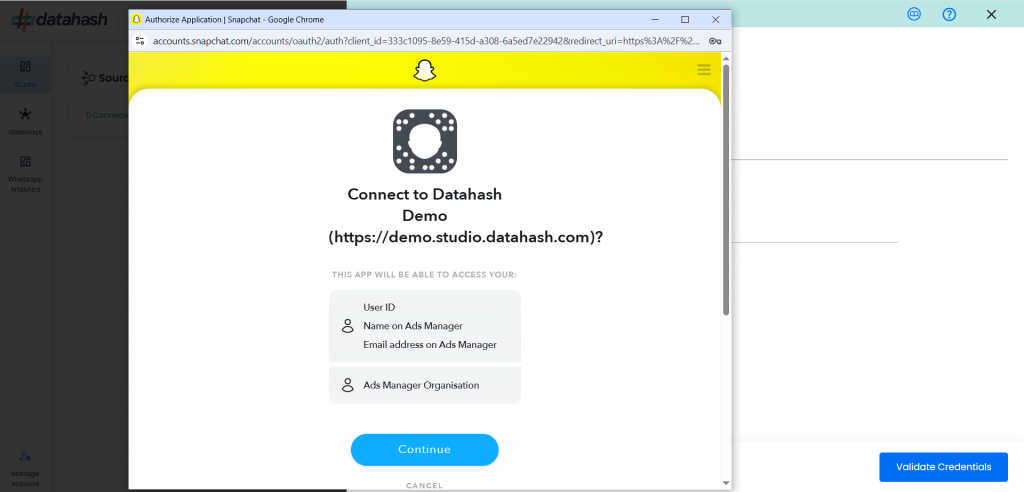Open the documentation book icon
This screenshot has width=1024, height=492.
(914, 14)
